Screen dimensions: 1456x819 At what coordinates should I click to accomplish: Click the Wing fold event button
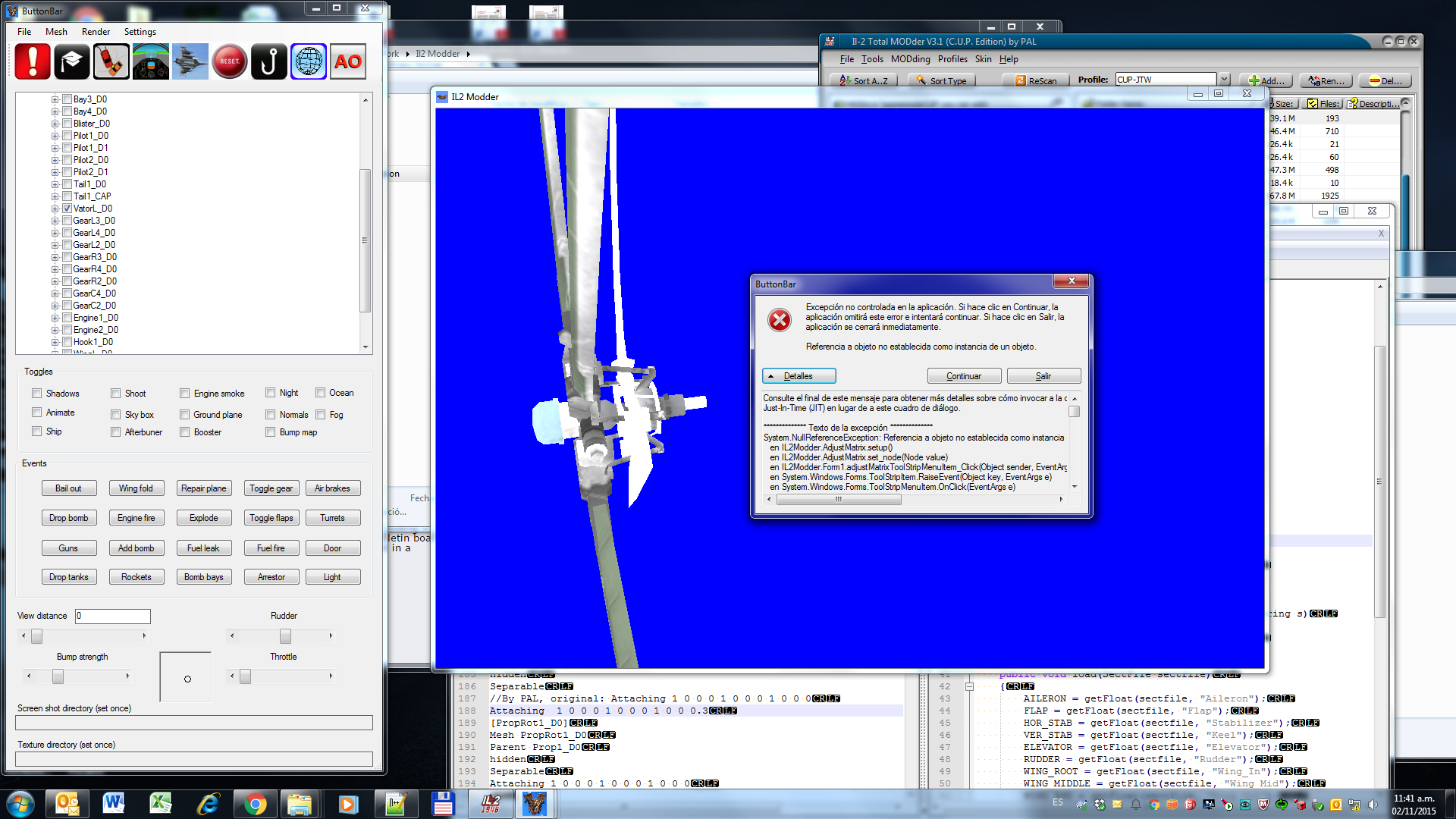tap(136, 488)
